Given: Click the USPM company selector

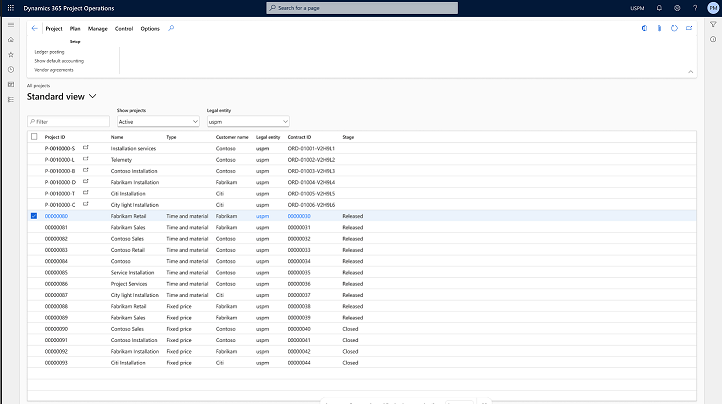Looking at the screenshot, I should click(x=637, y=8).
